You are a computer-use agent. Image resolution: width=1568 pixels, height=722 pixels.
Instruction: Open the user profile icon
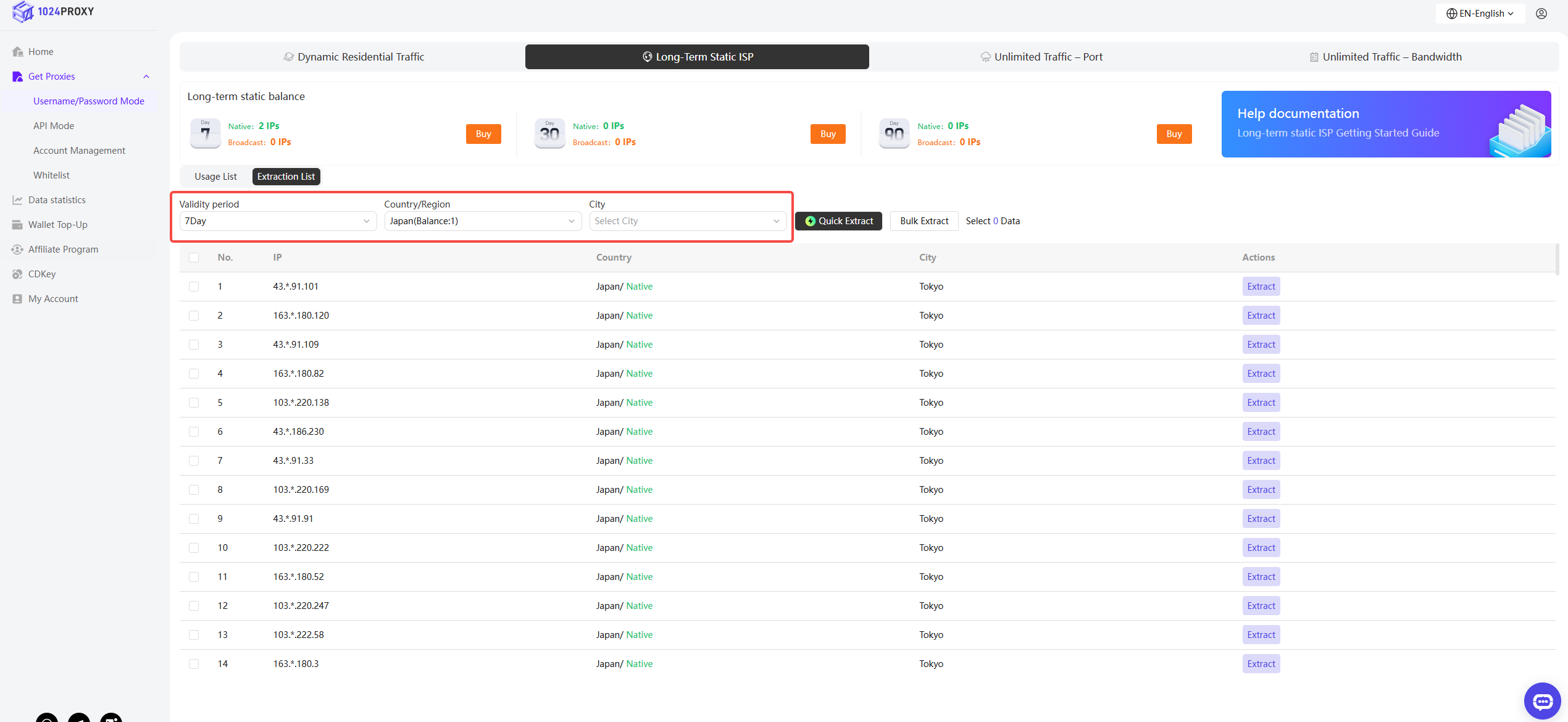pyautogui.click(x=1541, y=14)
